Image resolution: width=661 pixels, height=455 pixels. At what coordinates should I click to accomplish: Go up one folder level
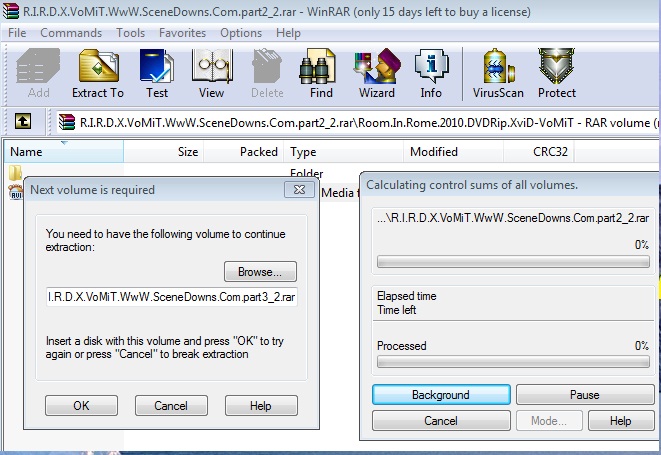tap(23, 122)
